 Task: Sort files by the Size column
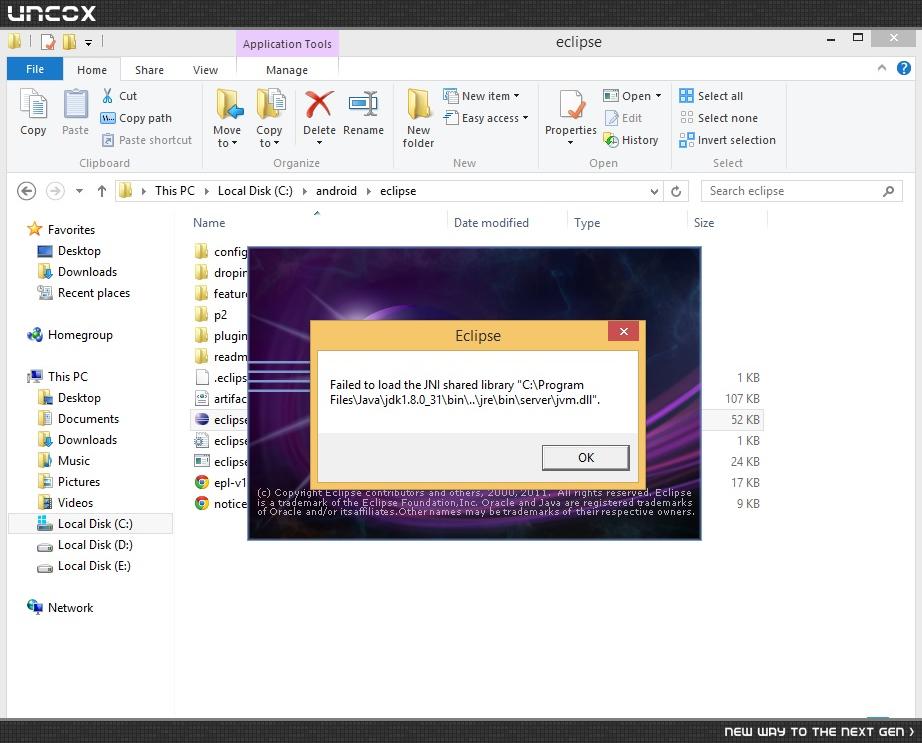point(704,223)
